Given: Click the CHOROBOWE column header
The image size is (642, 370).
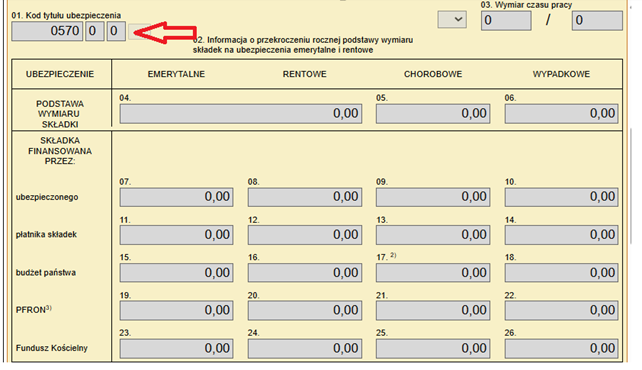Looking at the screenshot, I should click(x=433, y=74).
